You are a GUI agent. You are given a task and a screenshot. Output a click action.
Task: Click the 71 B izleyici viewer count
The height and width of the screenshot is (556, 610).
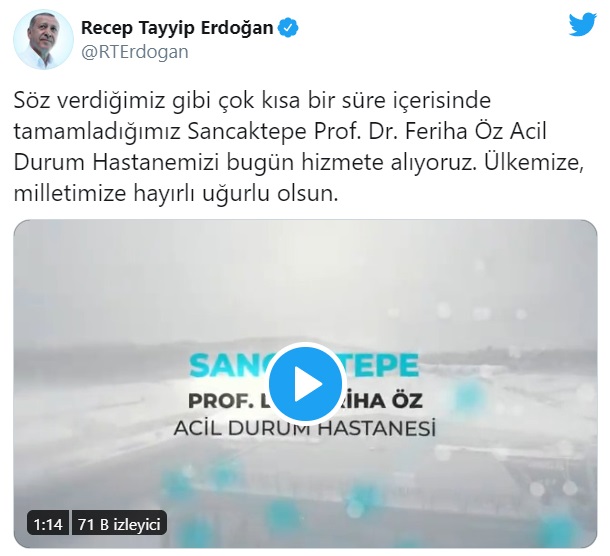coord(119,524)
